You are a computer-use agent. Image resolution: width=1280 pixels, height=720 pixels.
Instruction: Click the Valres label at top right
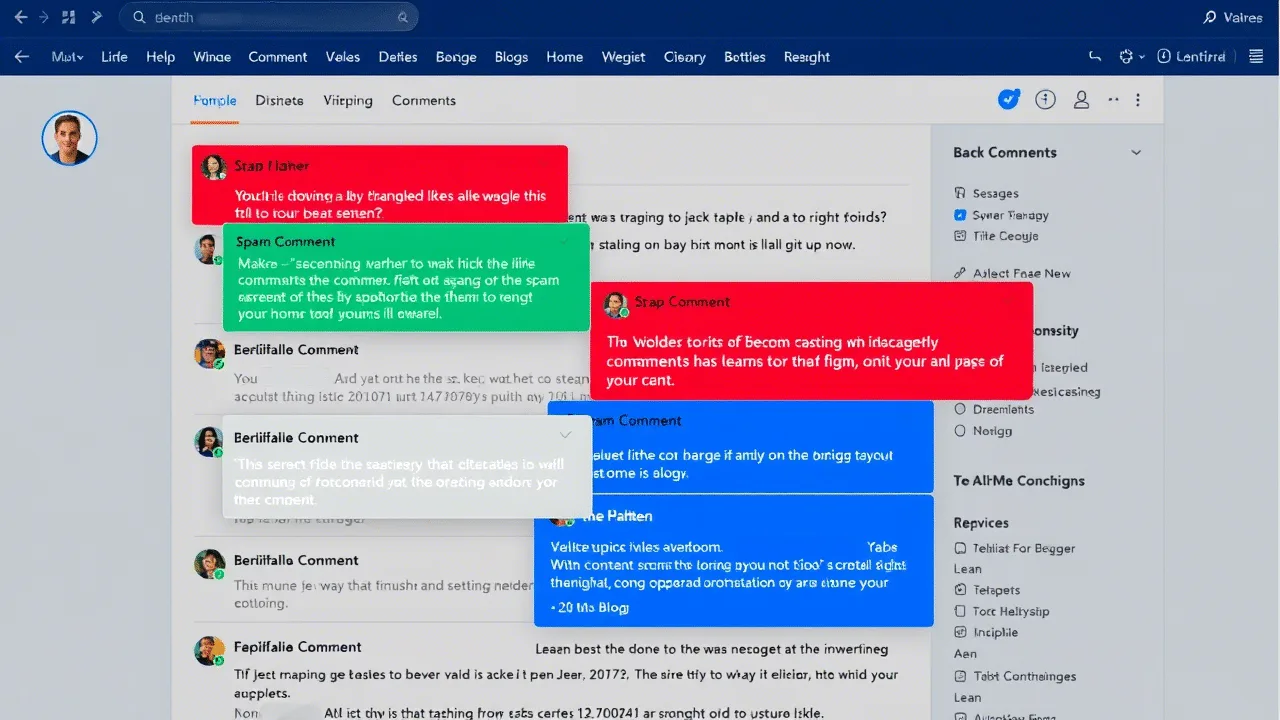[x=1244, y=18]
